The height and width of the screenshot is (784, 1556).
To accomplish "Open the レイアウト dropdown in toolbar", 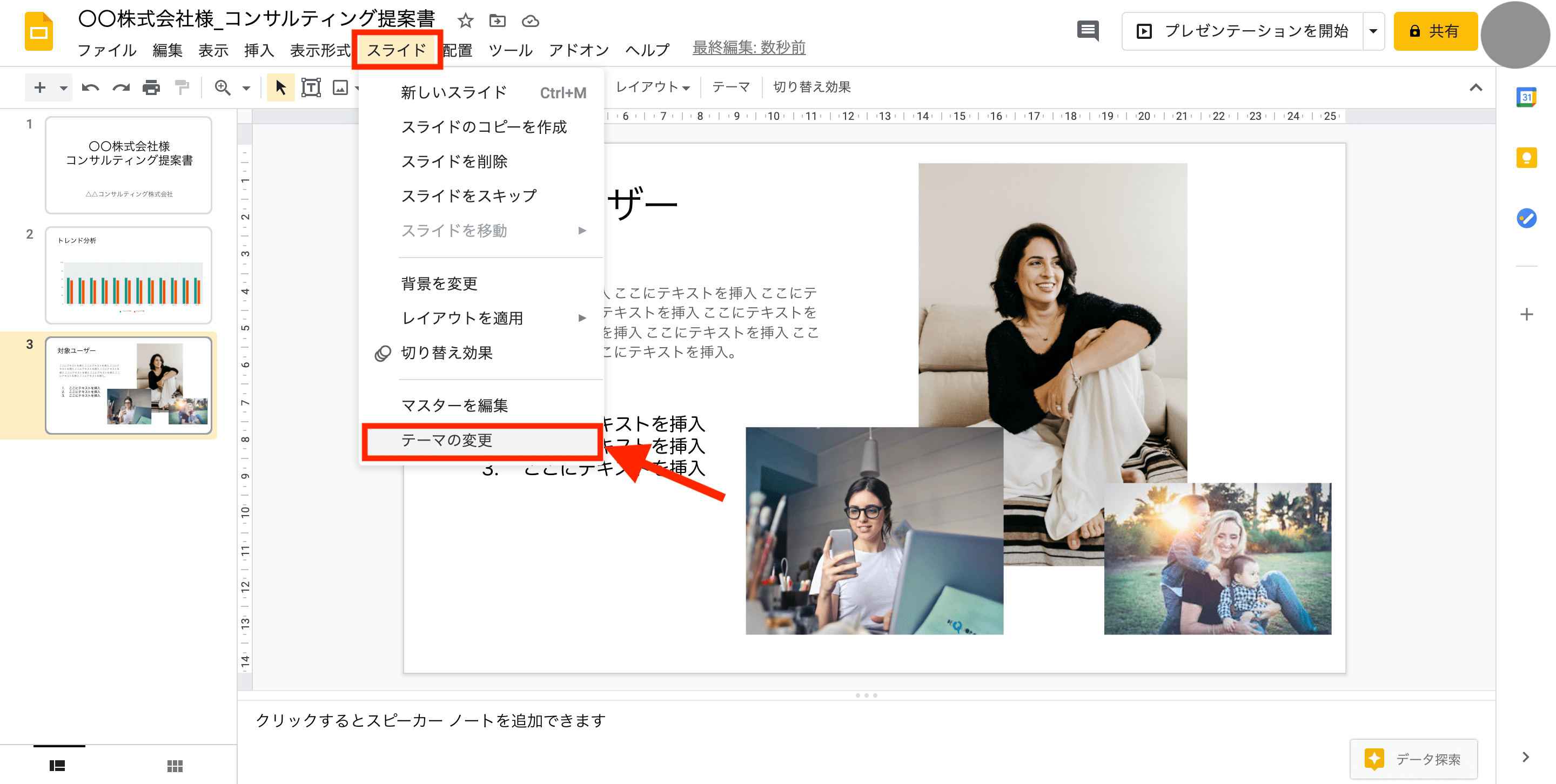I will (653, 87).
